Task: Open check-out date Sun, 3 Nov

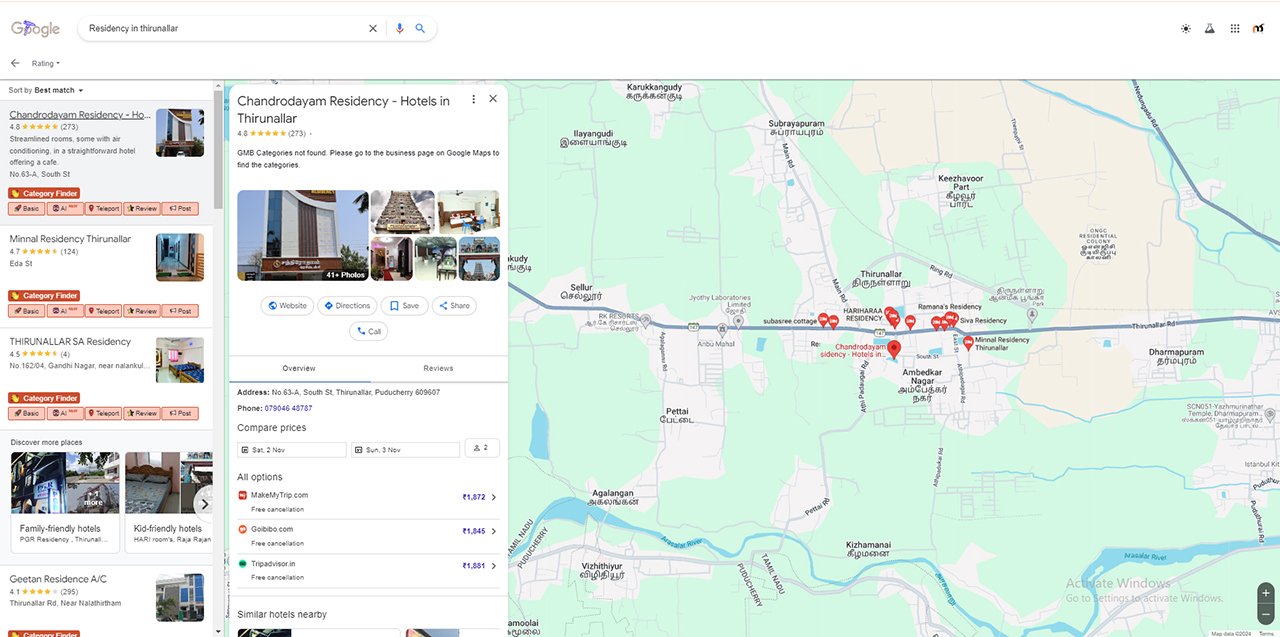Action: coord(406,450)
